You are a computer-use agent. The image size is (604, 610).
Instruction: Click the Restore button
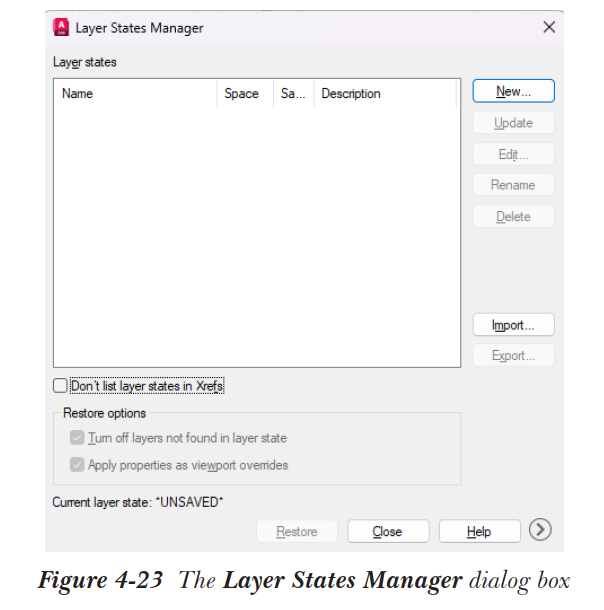coord(297,531)
